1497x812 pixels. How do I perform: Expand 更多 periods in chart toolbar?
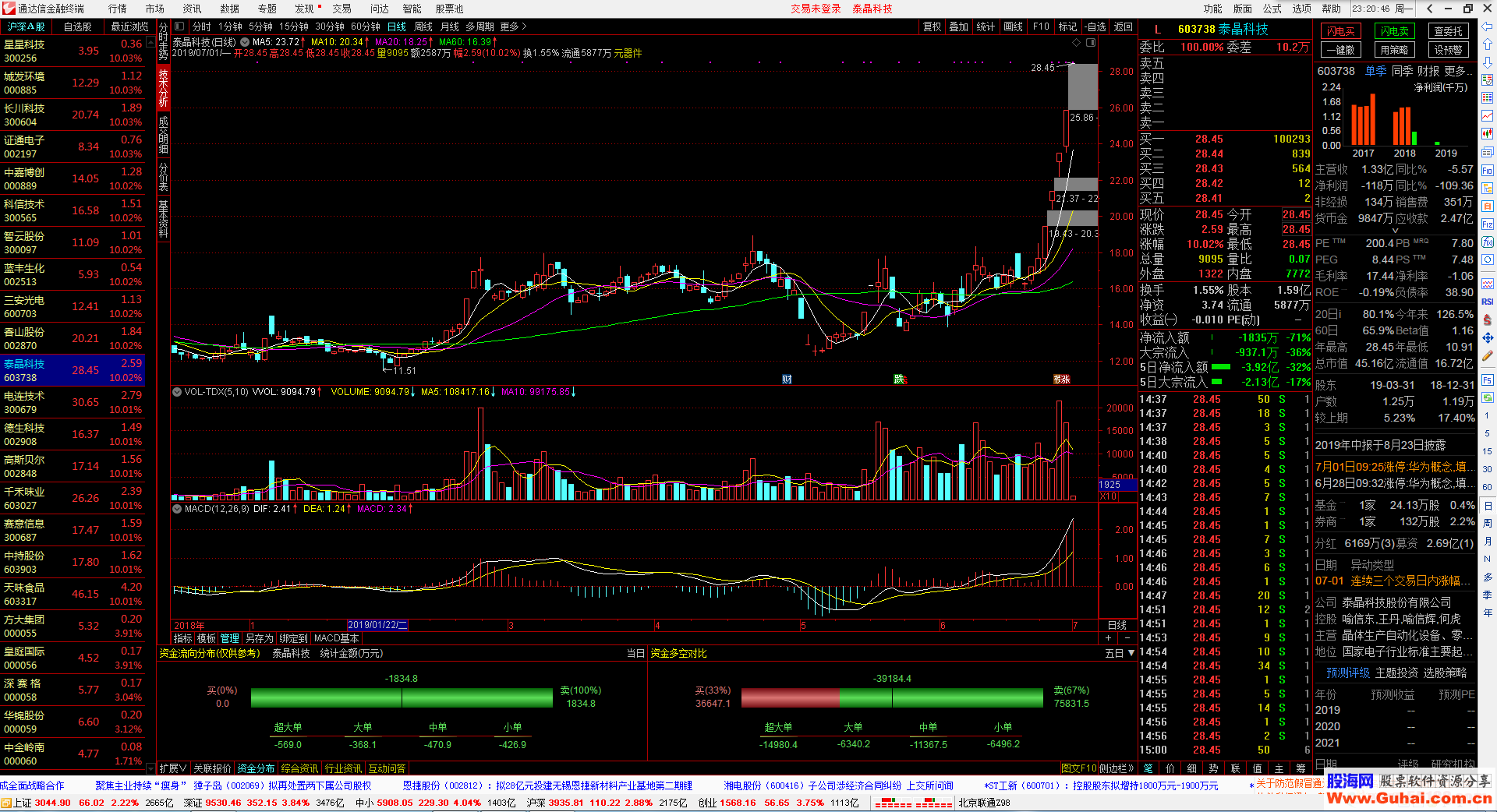[x=514, y=26]
